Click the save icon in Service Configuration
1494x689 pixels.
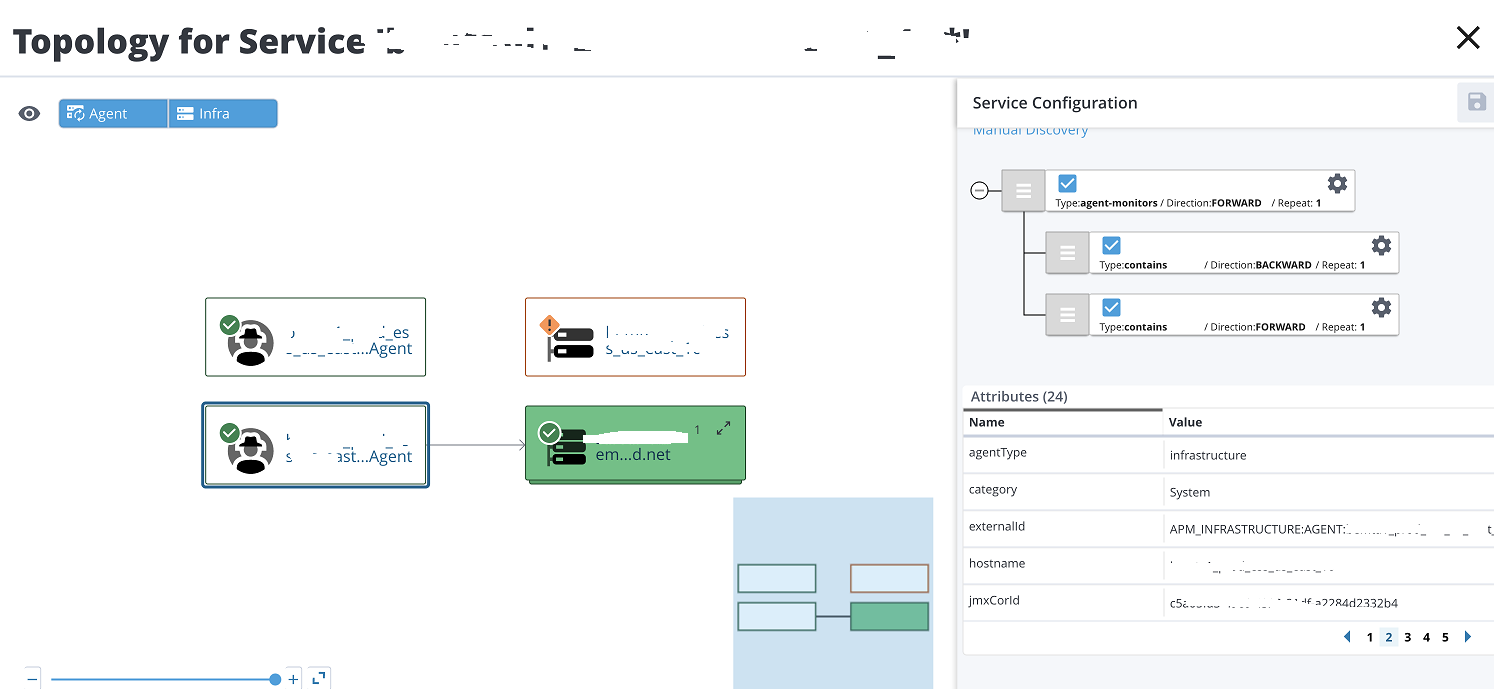pyautogui.click(x=1475, y=102)
